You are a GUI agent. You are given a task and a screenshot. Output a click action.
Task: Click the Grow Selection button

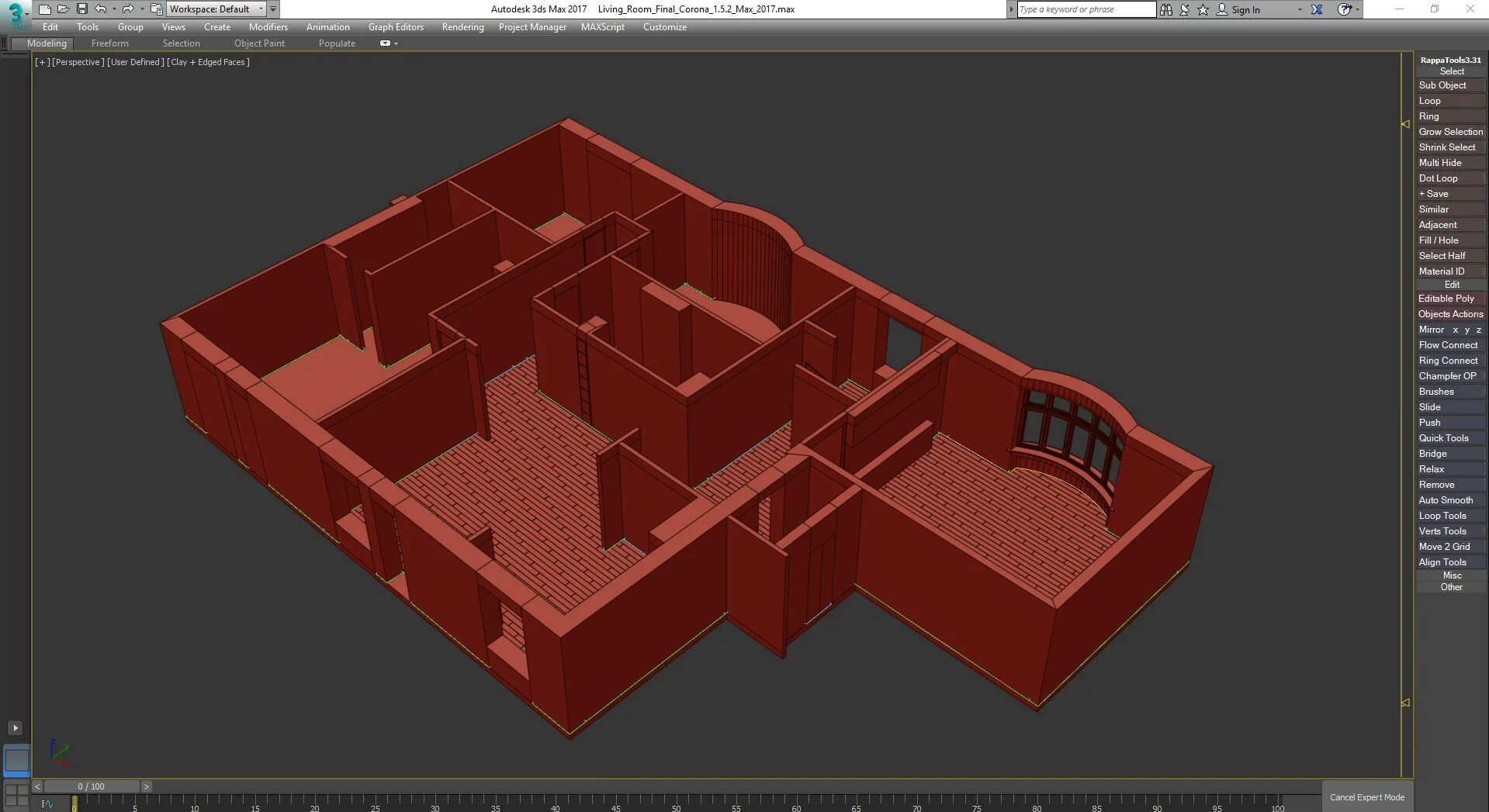click(x=1451, y=132)
